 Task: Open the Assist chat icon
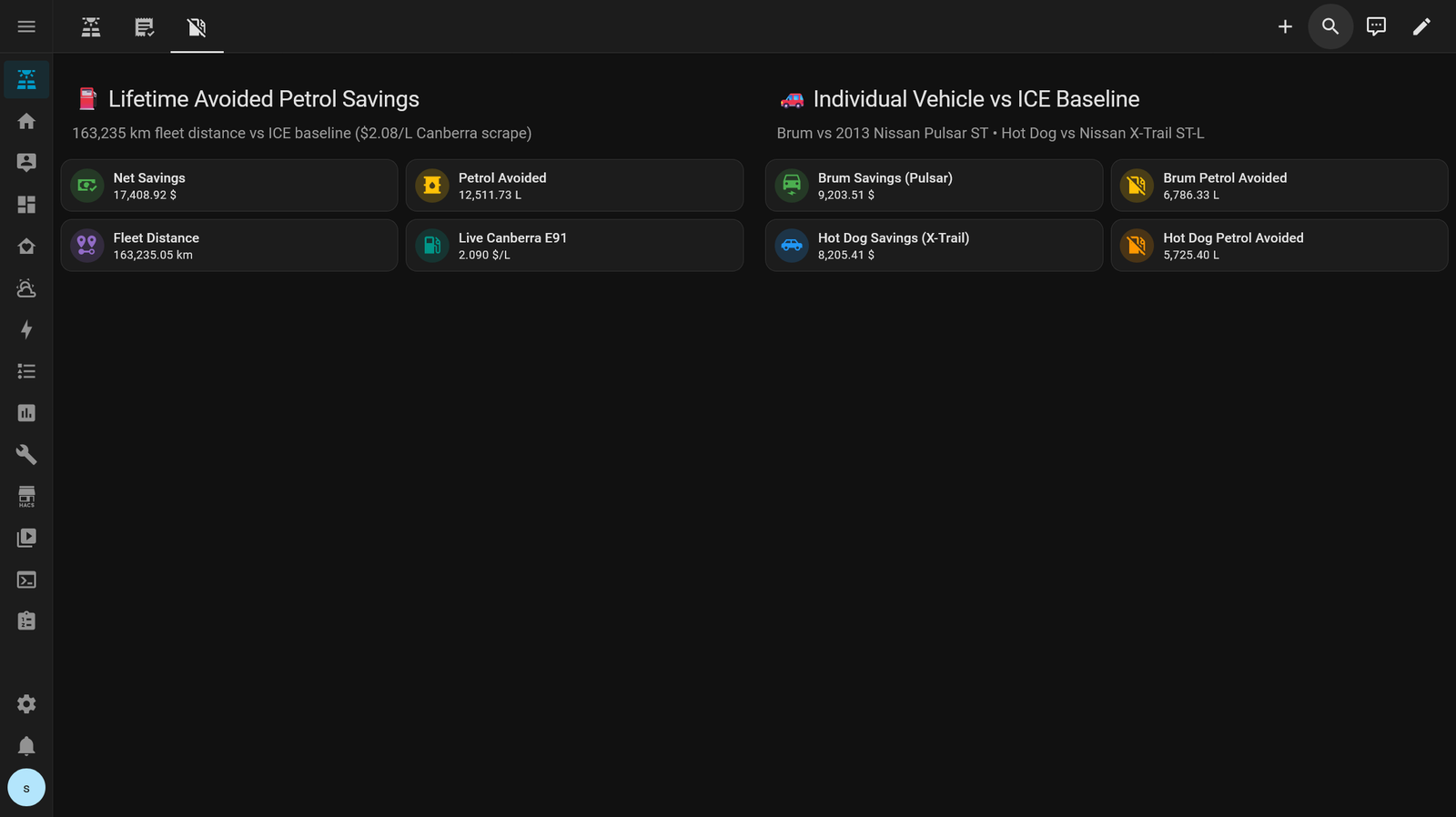click(1376, 26)
